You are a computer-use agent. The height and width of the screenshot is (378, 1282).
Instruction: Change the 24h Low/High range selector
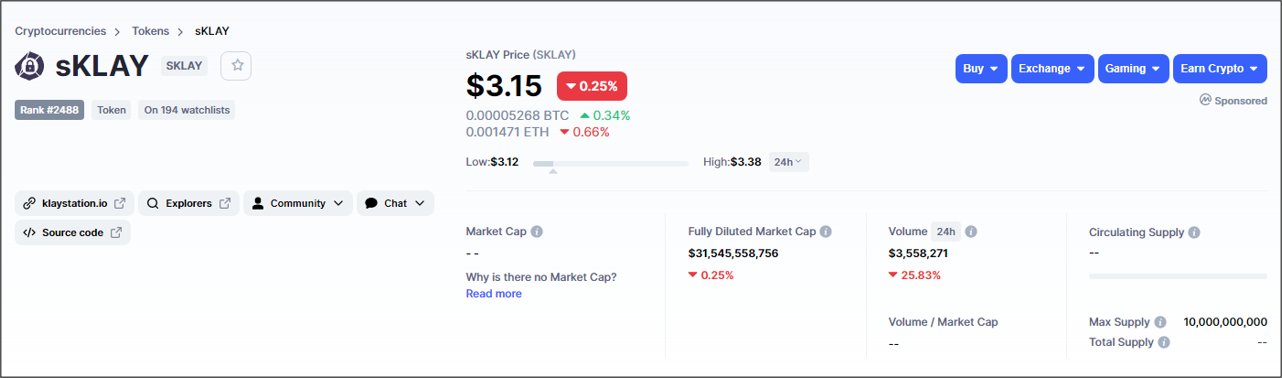tap(789, 161)
